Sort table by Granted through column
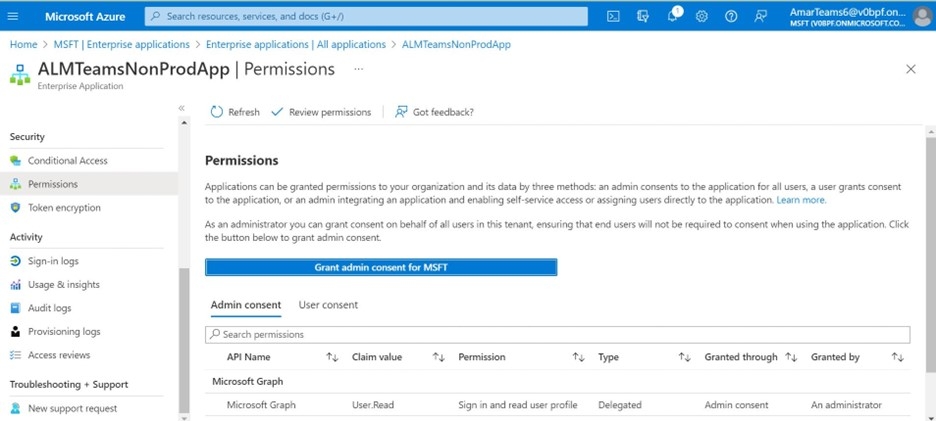This screenshot has height=421, width=936. tap(791, 357)
